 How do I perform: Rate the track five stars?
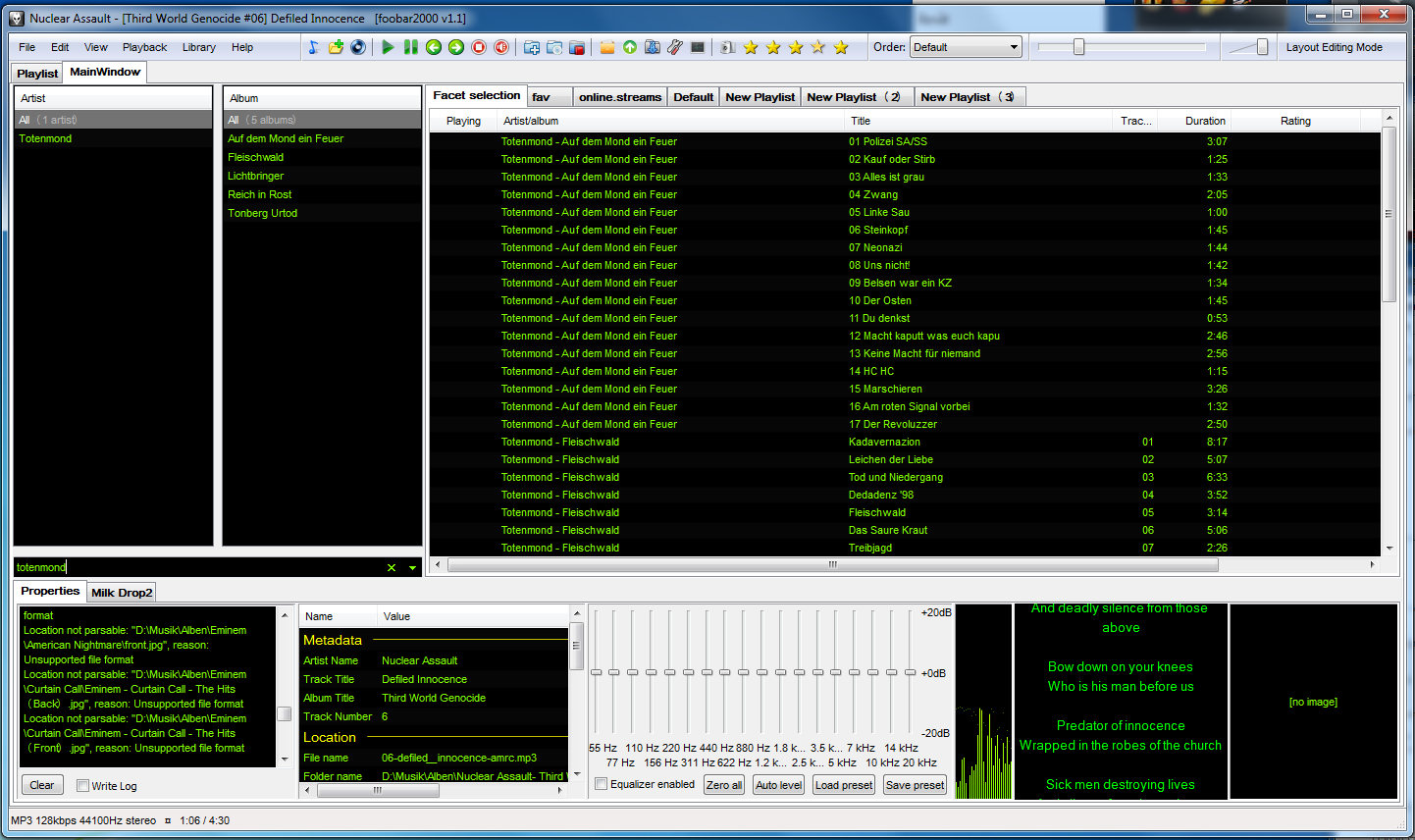[x=841, y=47]
